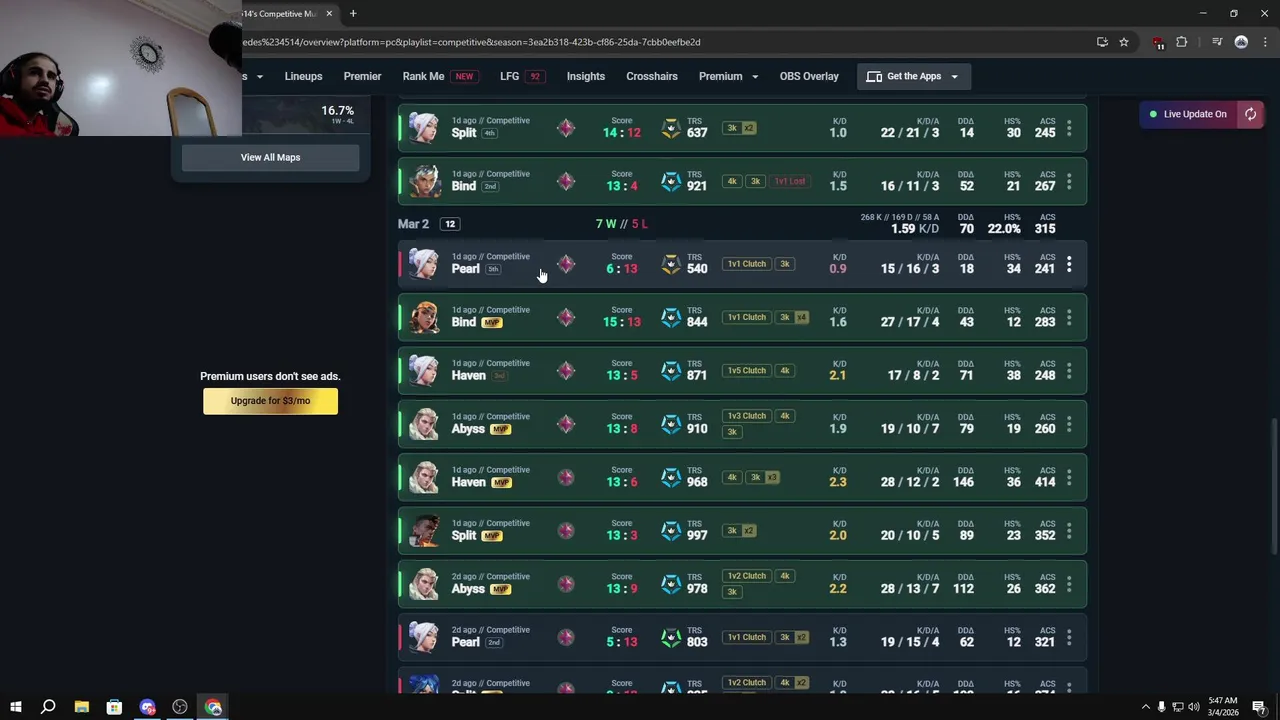Click the rank badge on Pearl 6:13 row
The width and height of the screenshot is (1280, 720).
pyautogui.click(x=566, y=264)
